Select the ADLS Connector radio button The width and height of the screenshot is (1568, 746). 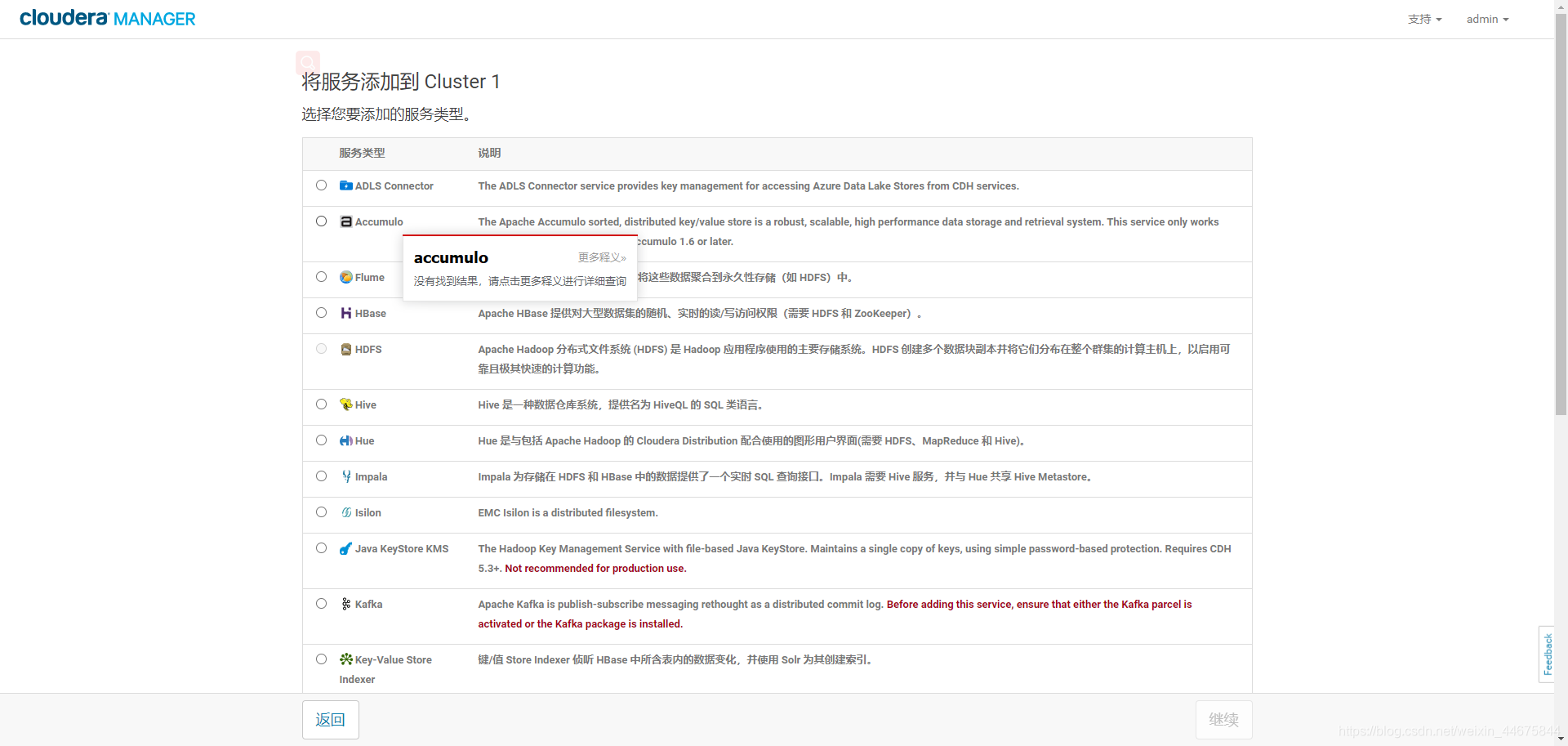tap(322, 185)
